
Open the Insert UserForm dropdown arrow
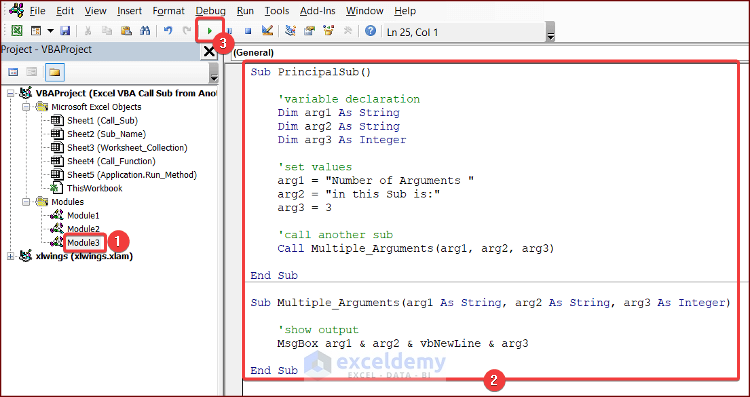pyautogui.click(x=50, y=31)
